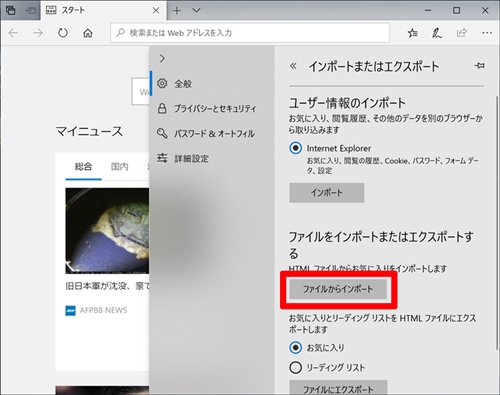This screenshot has height=395, width=500.
Task: Open プライバシーとセキュリティ settings
Action: (x=212, y=108)
